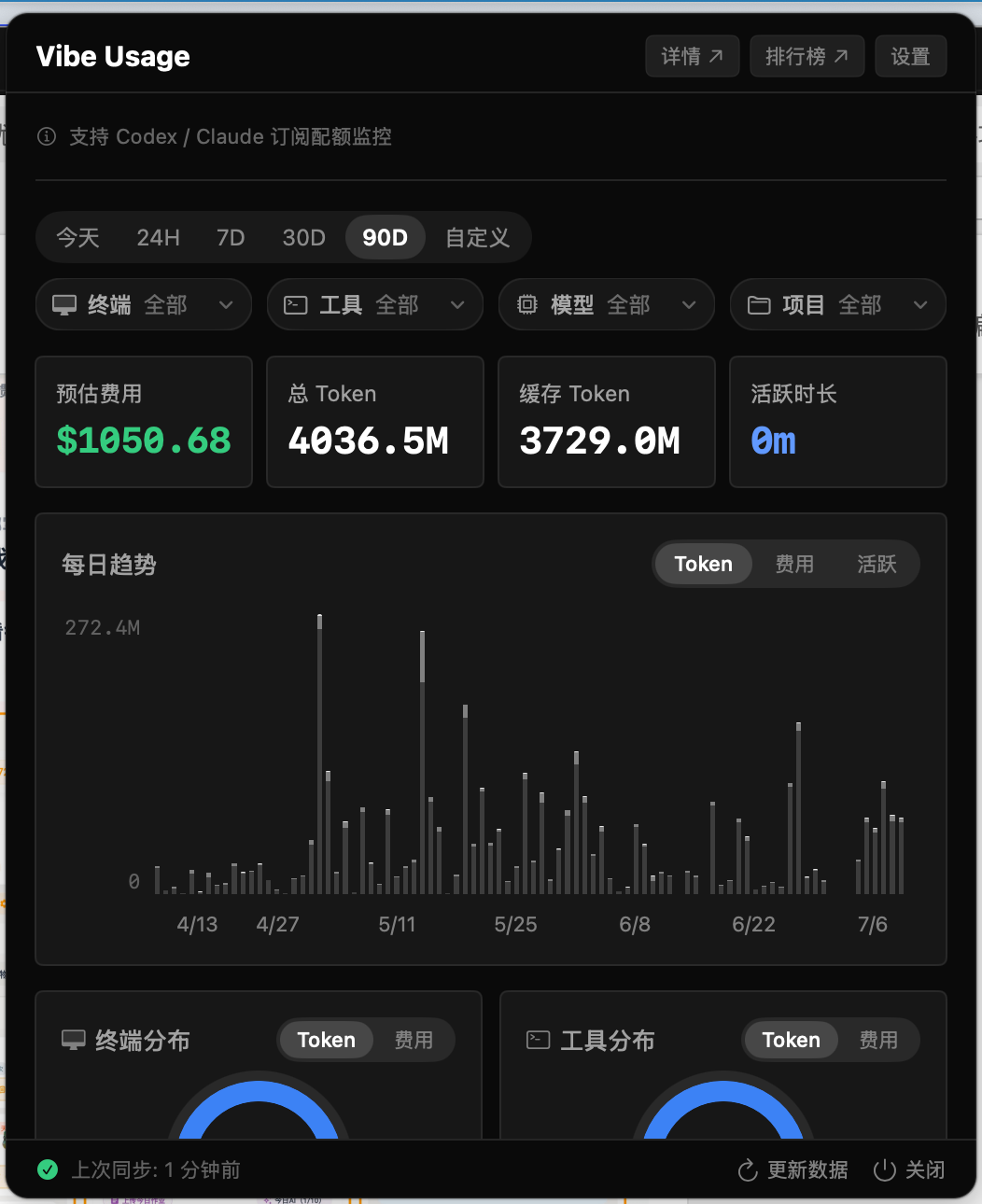Open the 设置 settings button

(911, 56)
